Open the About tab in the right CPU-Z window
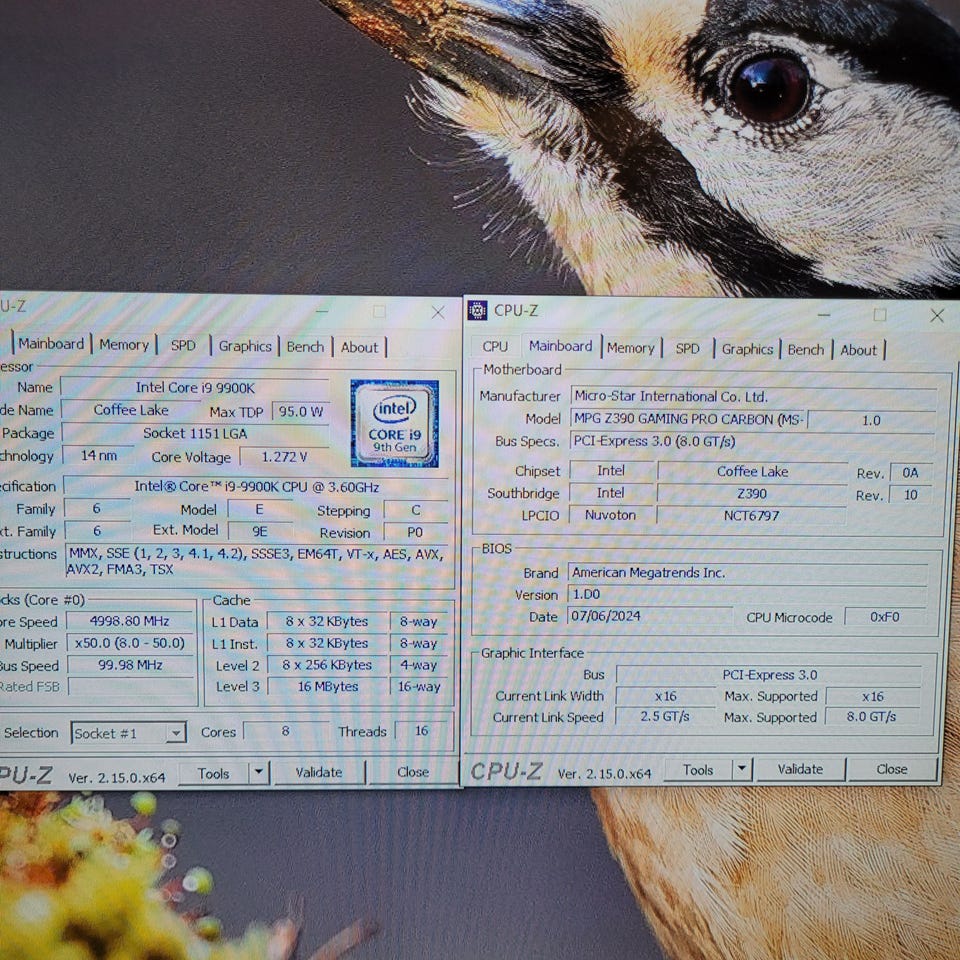 [x=858, y=351]
